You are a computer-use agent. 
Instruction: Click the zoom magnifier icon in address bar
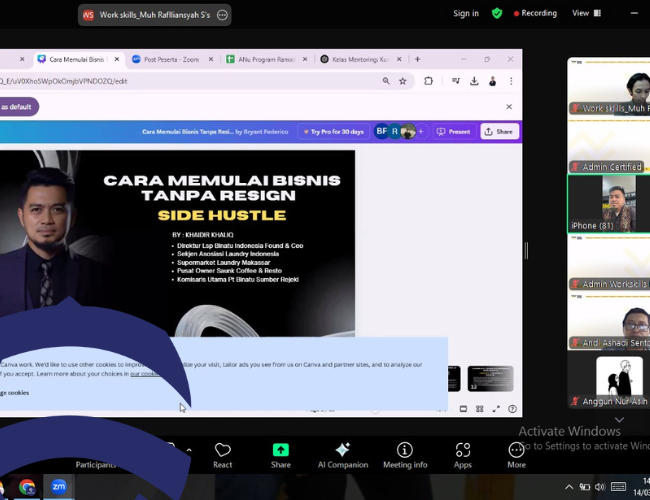coord(386,81)
